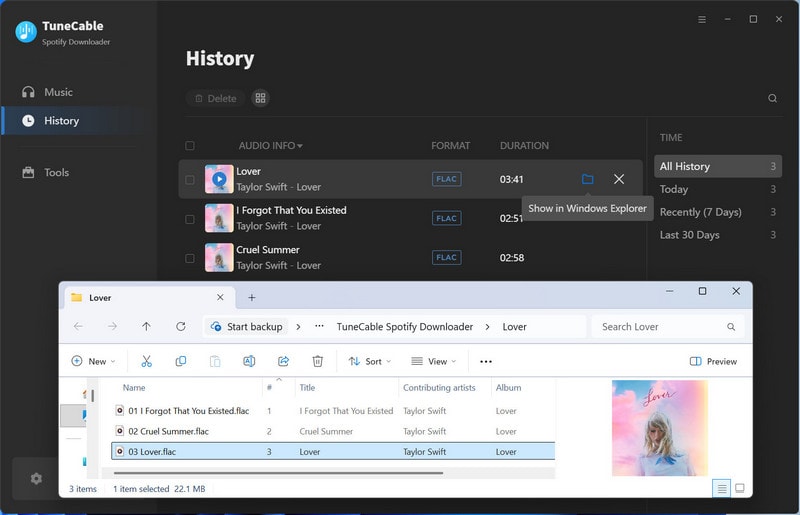This screenshot has width=800, height=515.
Task: Remove Lover track with the X icon
Action: click(619, 179)
